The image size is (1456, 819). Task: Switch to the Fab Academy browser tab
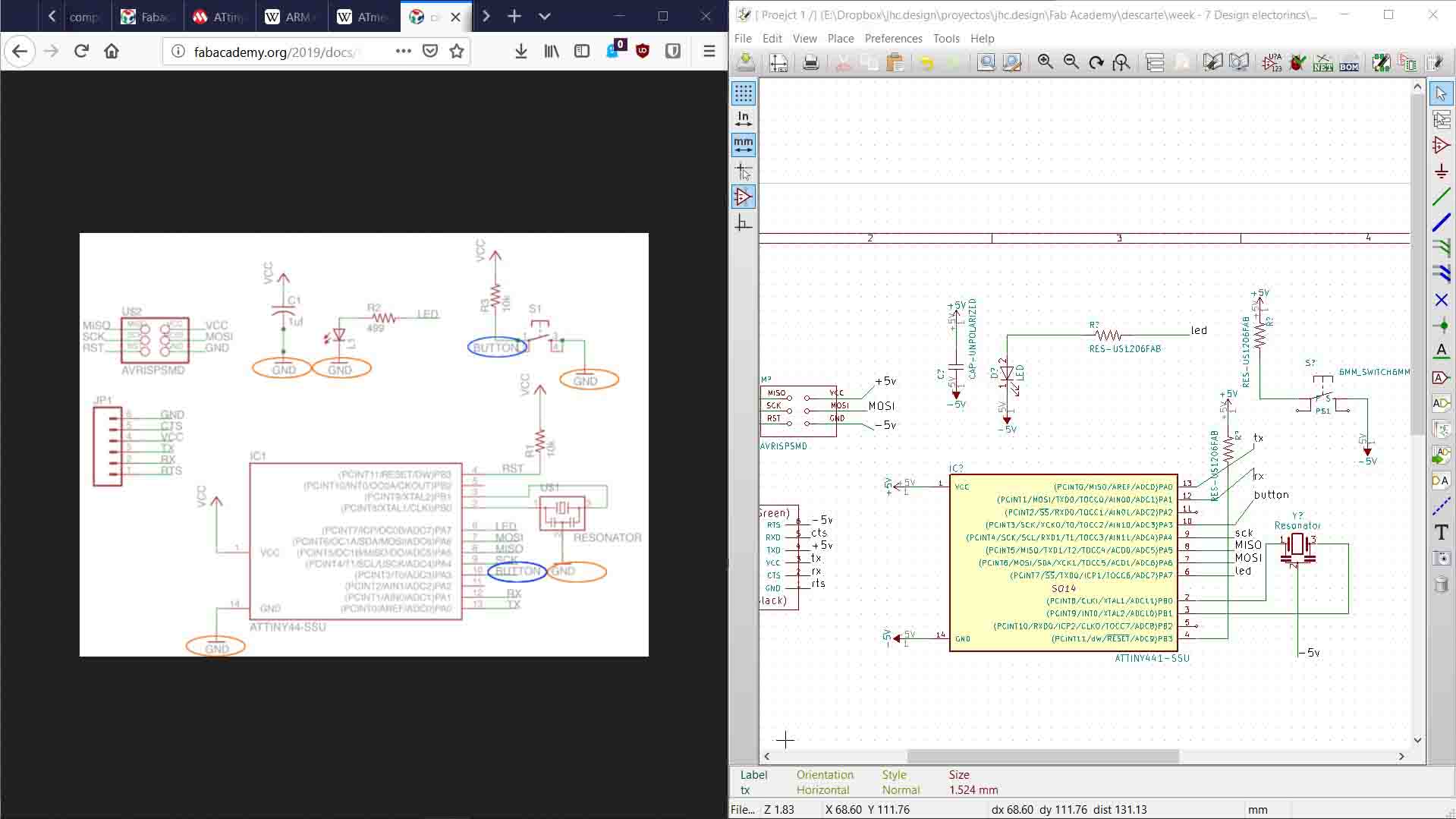[146, 17]
